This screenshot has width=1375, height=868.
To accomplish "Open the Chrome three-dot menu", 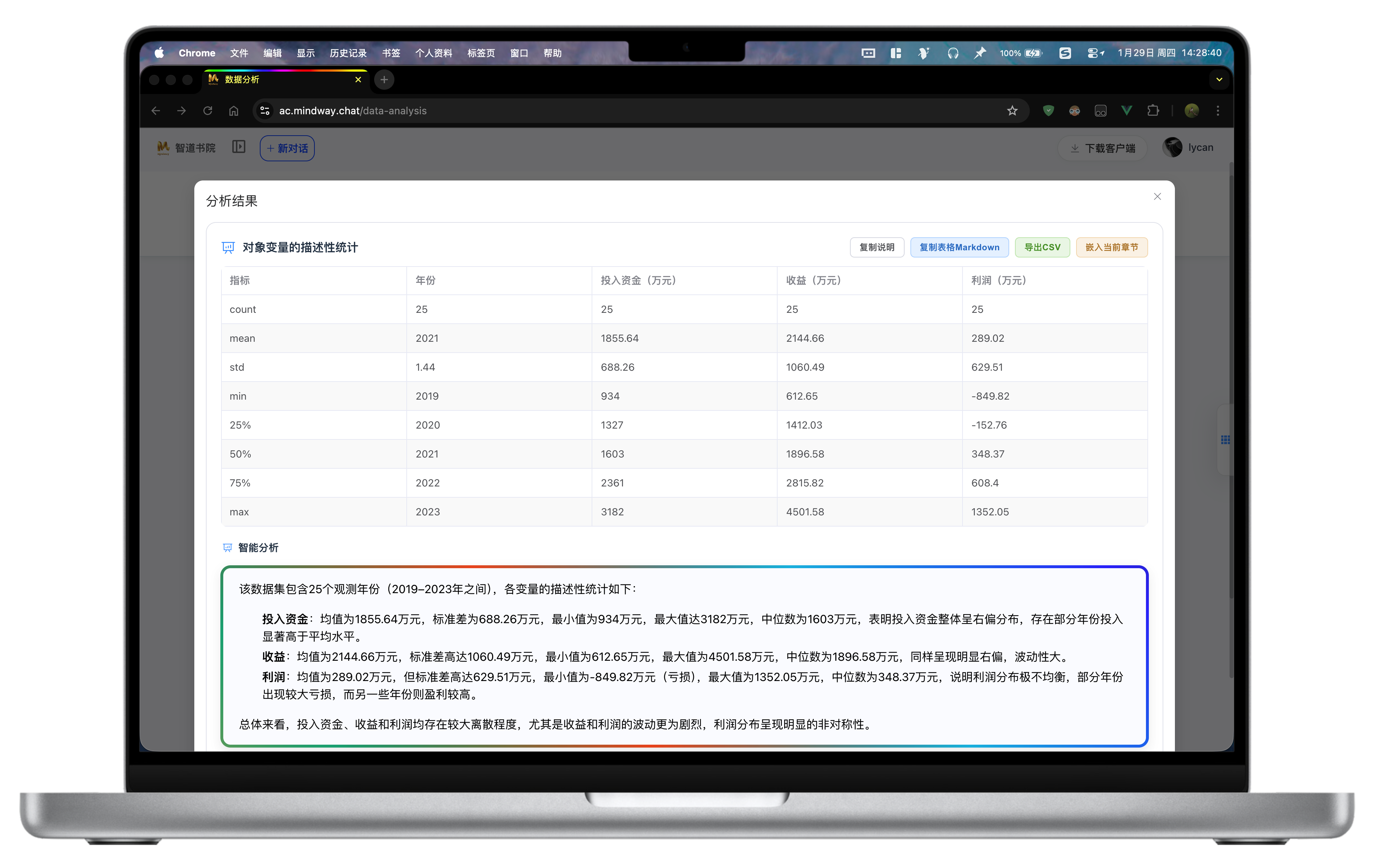I will click(1217, 111).
